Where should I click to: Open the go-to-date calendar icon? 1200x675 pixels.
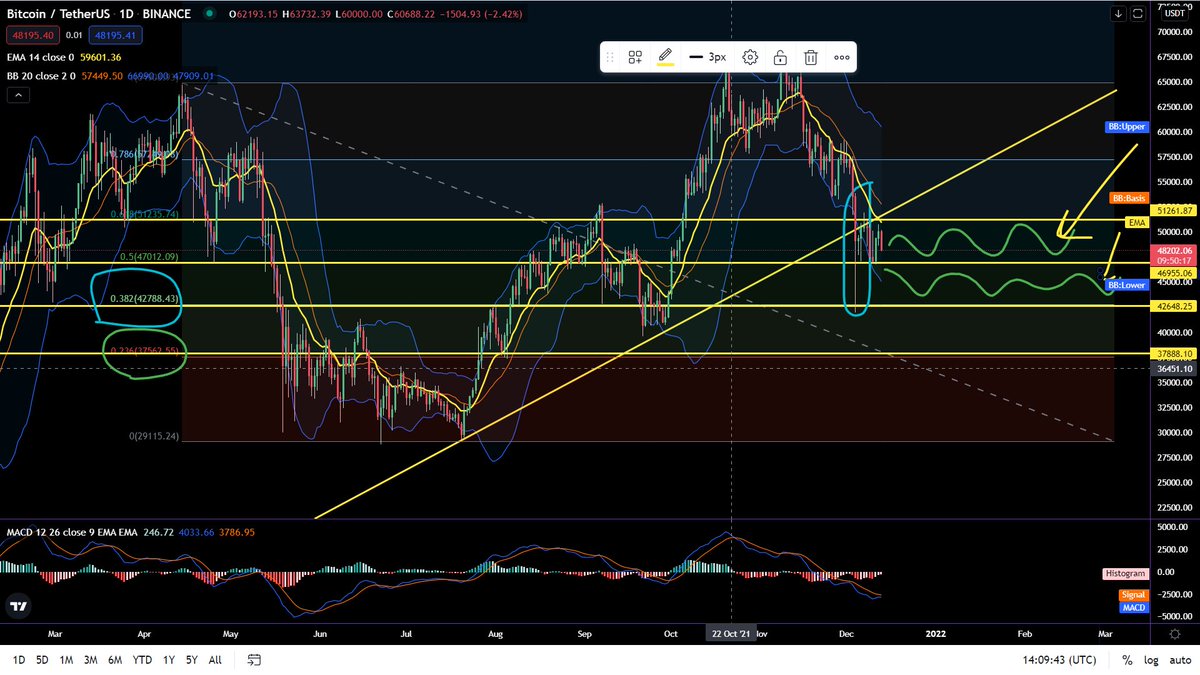coord(254,660)
